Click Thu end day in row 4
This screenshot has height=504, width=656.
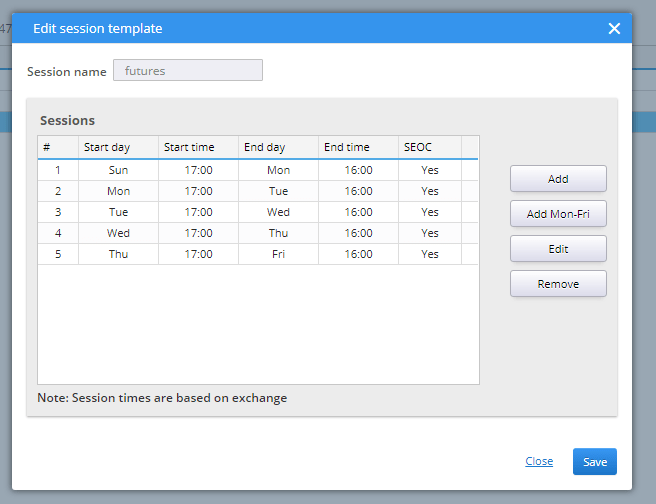278,233
